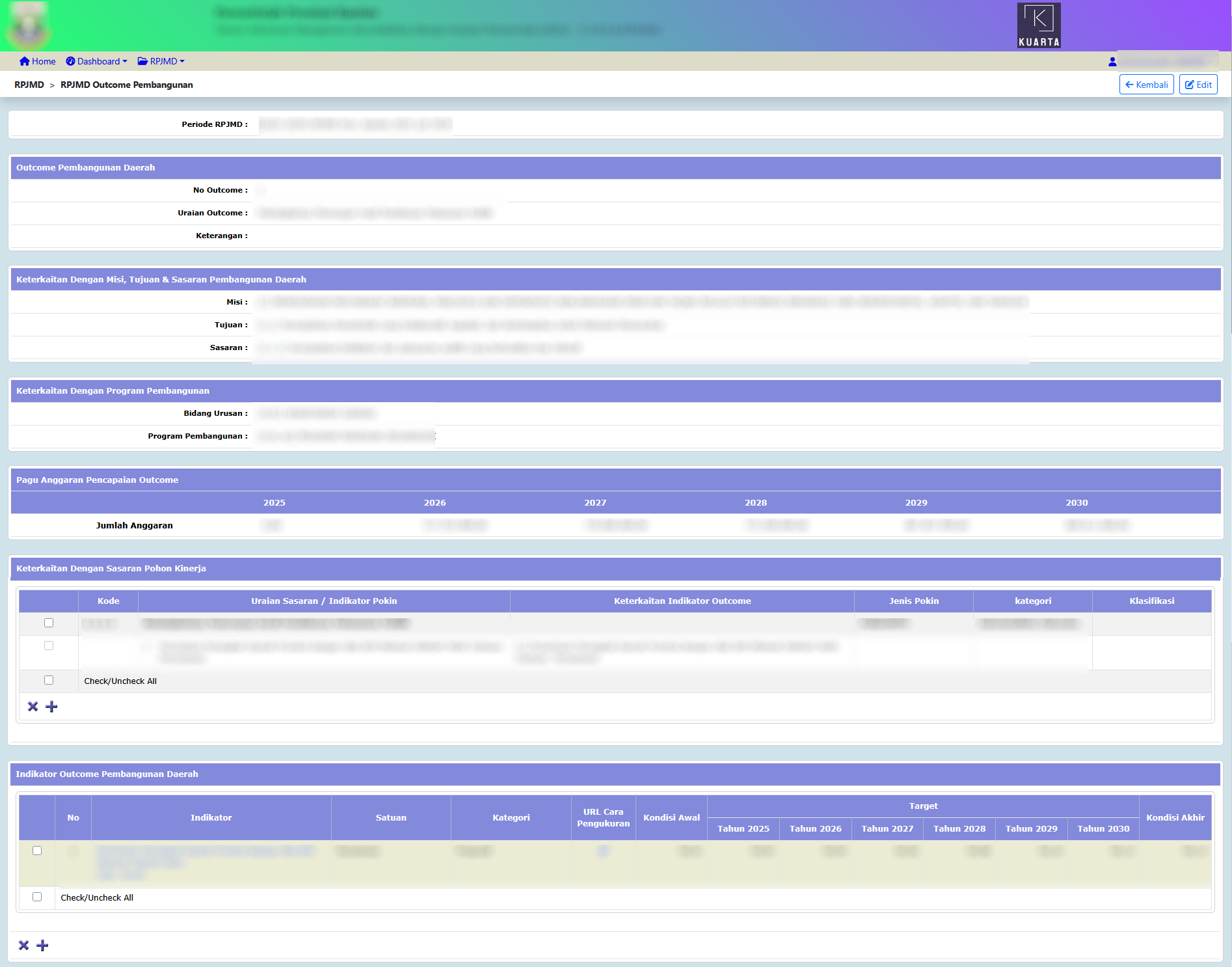Viewport: 1232px width, 967px height.
Task: Click the Dashboard globe icon
Action: (70, 61)
